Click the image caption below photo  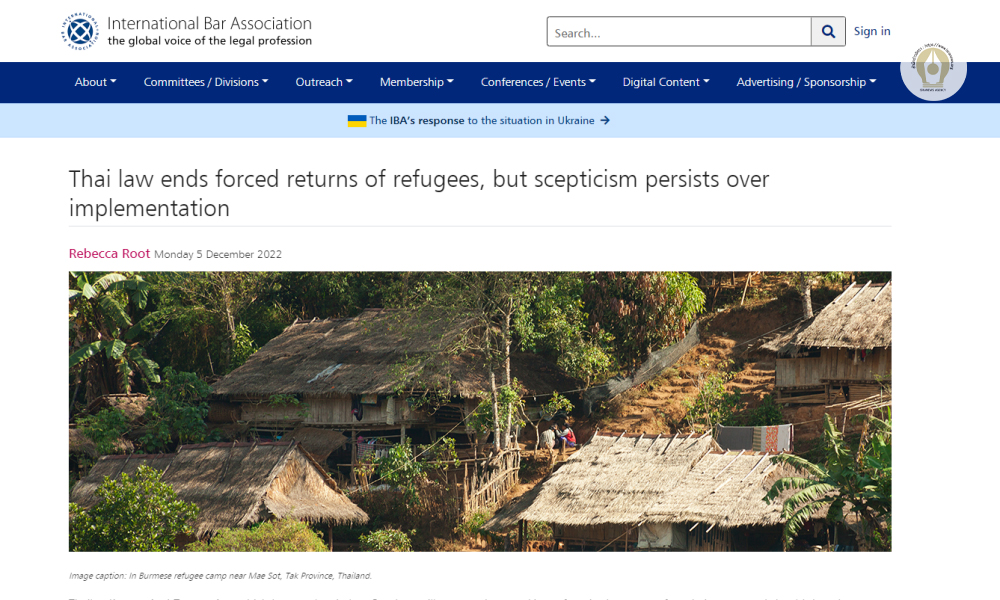click(220, 576)
